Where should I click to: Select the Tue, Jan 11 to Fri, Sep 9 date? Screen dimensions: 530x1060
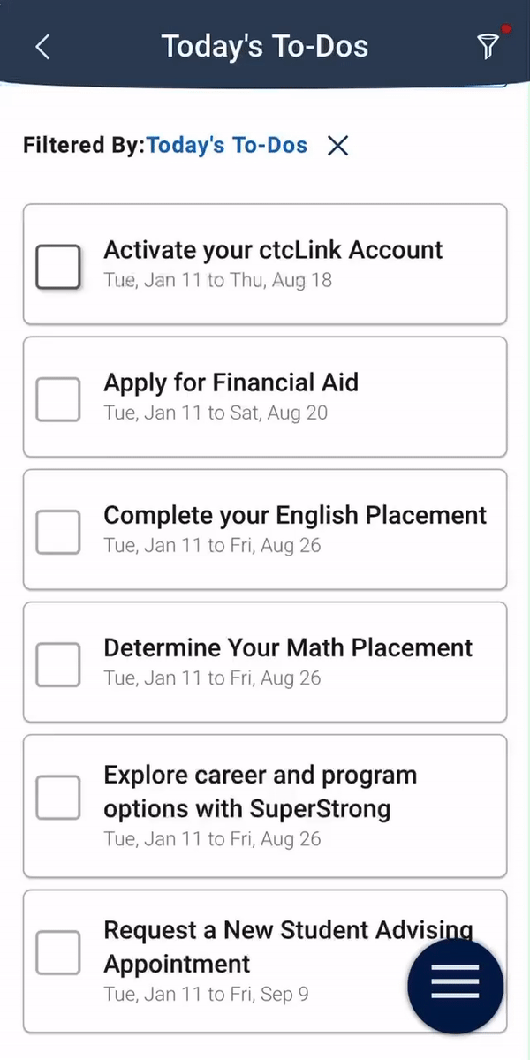[206, 994]
